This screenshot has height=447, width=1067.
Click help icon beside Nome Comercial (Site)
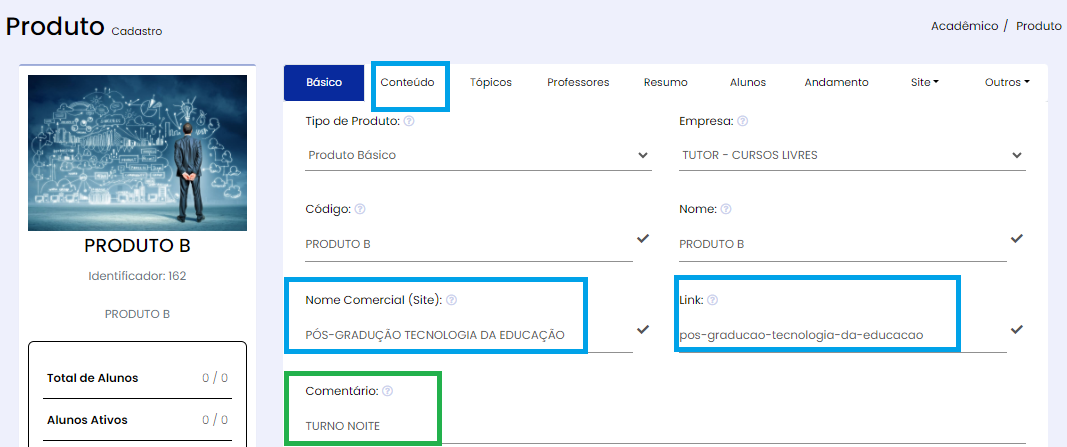pyautogui.click(x=451, y=299)
